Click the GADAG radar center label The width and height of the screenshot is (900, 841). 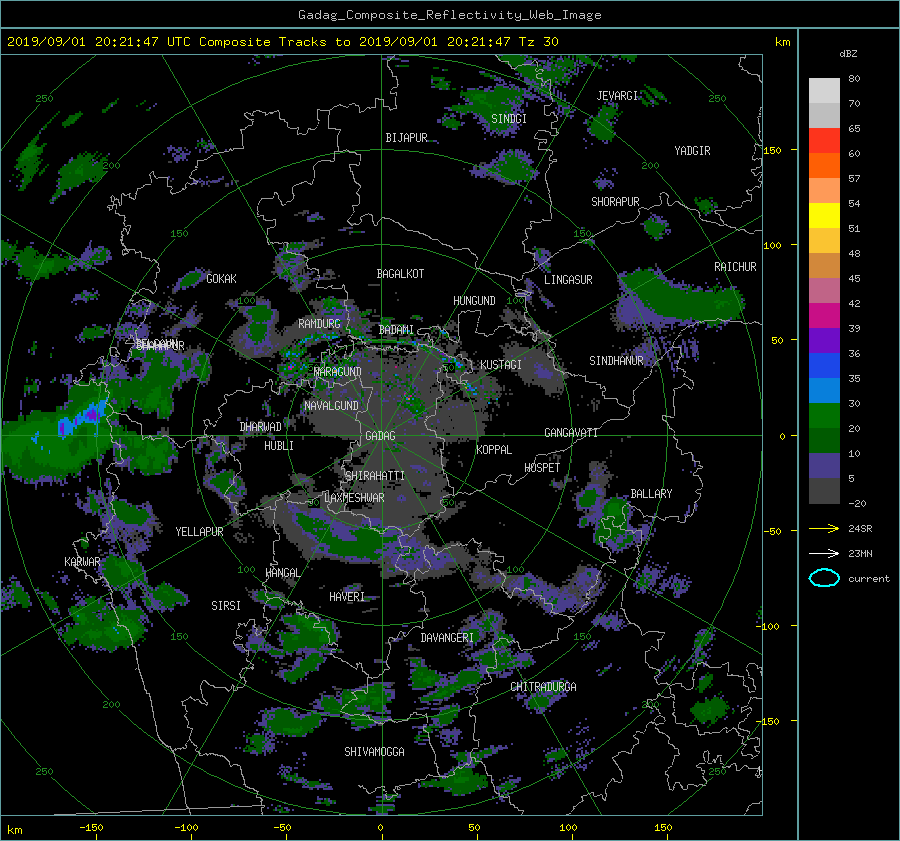tap(380, 436)
